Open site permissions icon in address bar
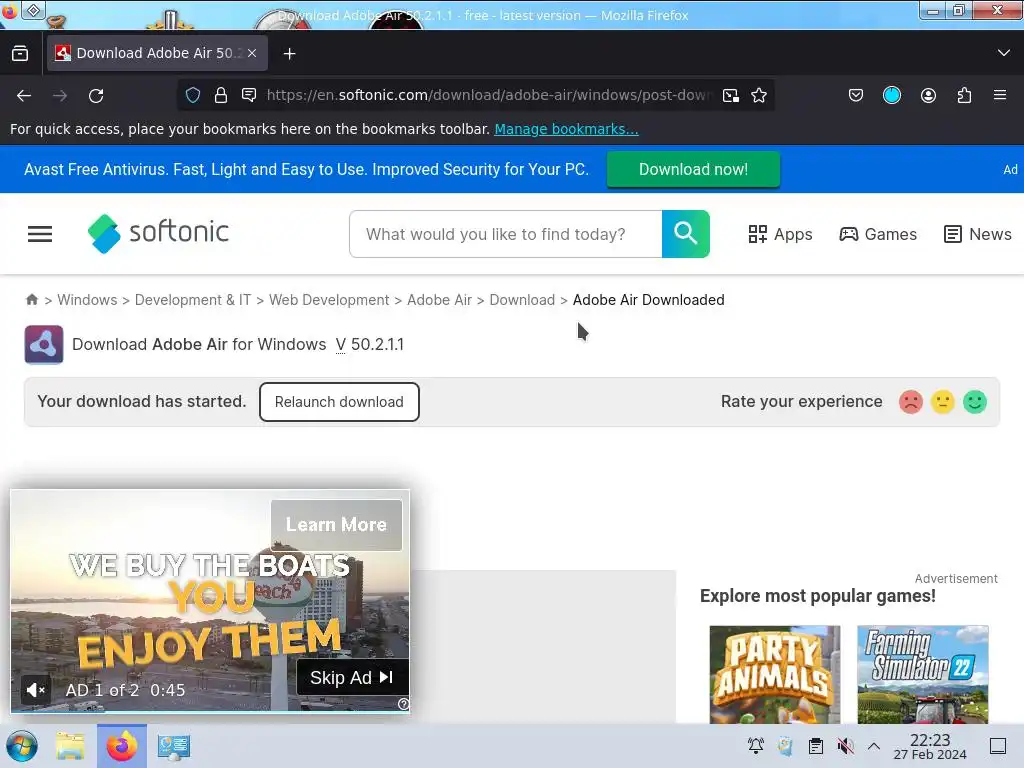 [249, 95]
